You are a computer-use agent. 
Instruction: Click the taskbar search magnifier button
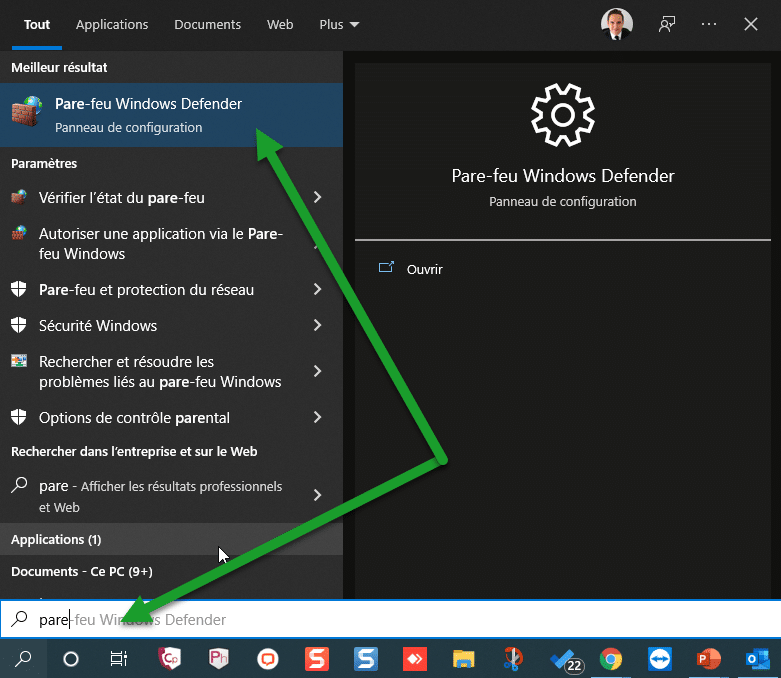click(23, 659)
